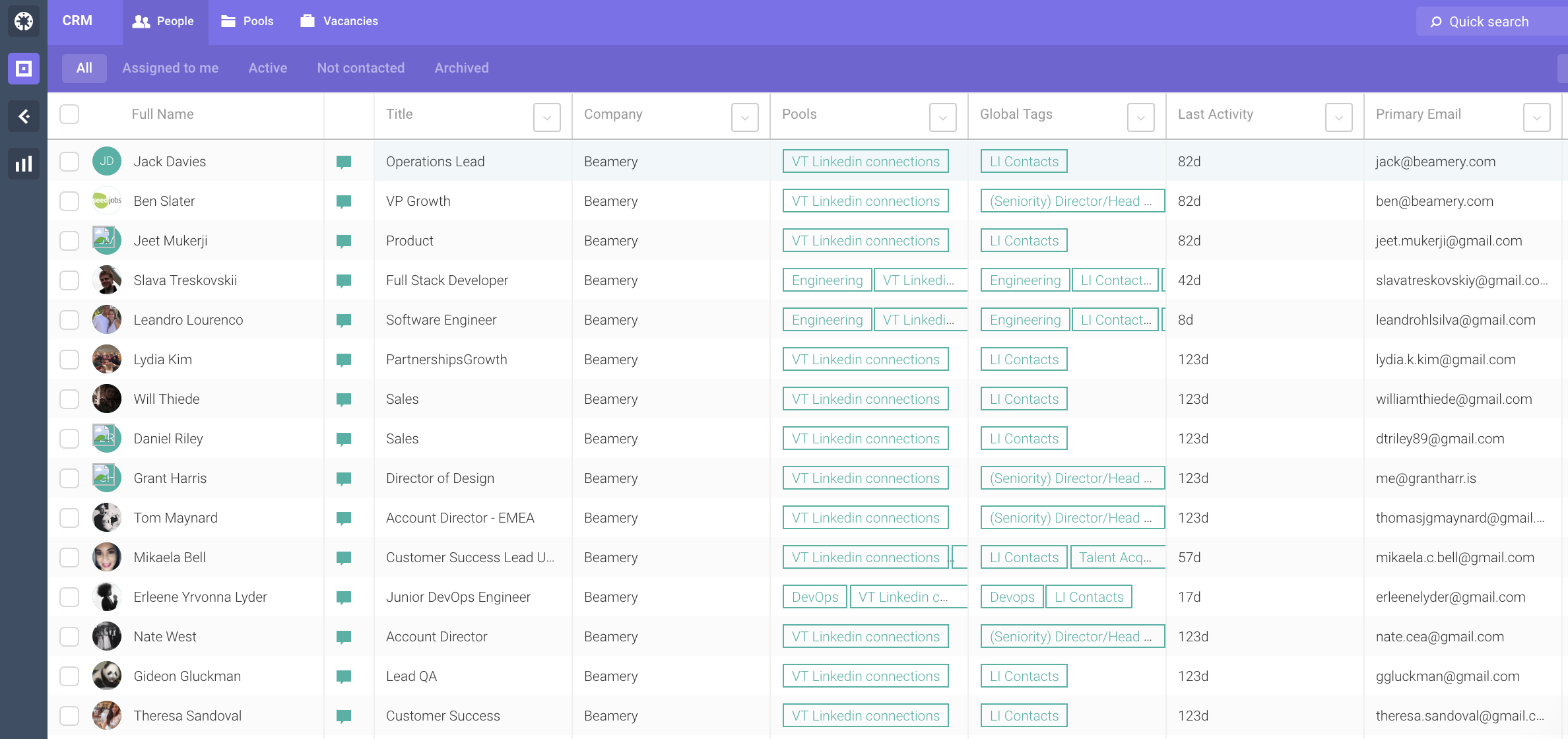Click the Beamery logo icon in sidebar
The width and height of the screenshot is (1568, 739).
[24, 21]
